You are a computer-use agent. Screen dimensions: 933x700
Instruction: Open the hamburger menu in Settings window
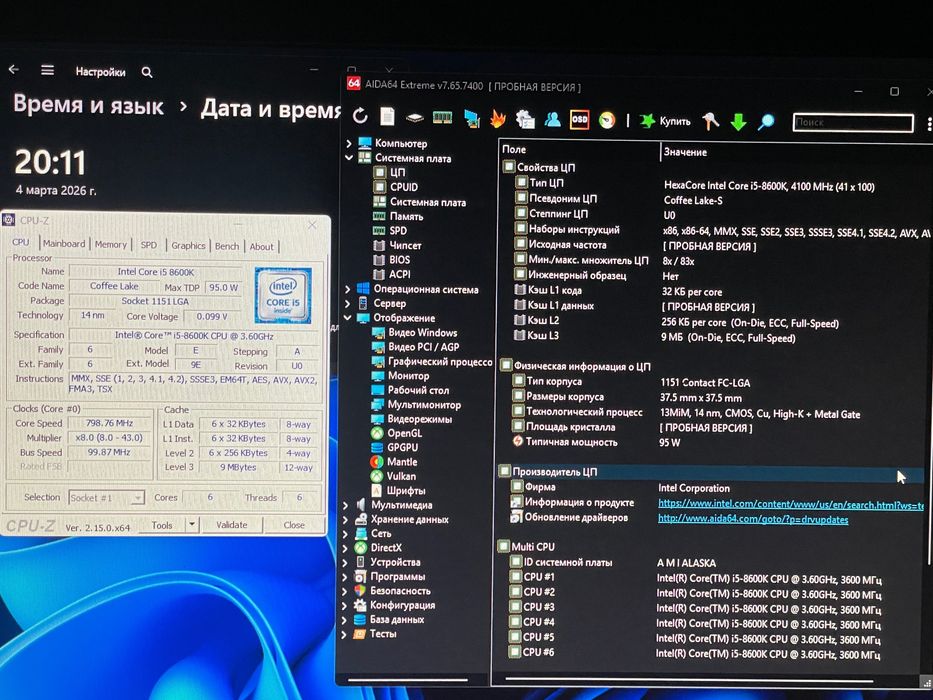pos(48,70)
